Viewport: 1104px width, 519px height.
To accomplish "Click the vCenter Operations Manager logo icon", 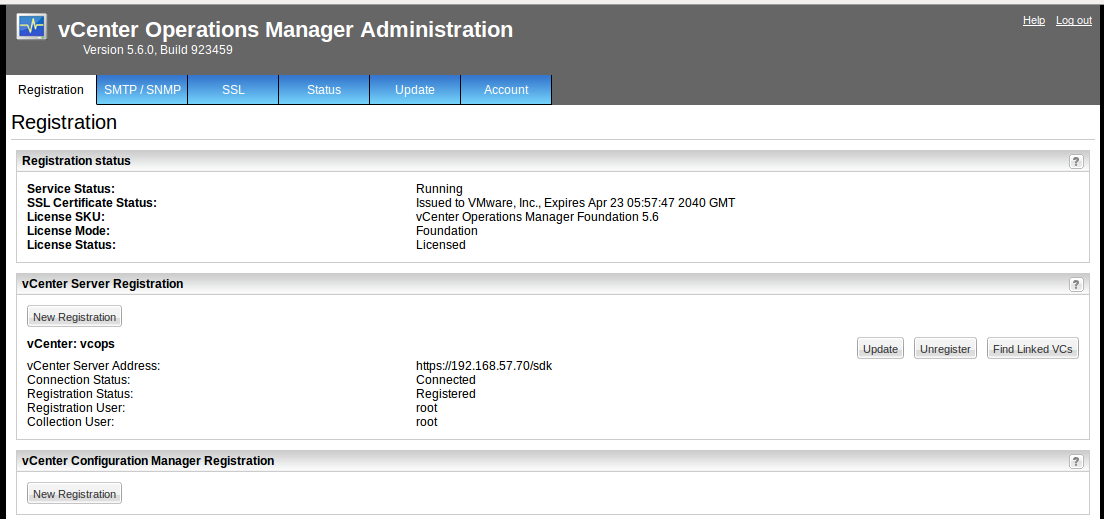I will coord(32,28).
